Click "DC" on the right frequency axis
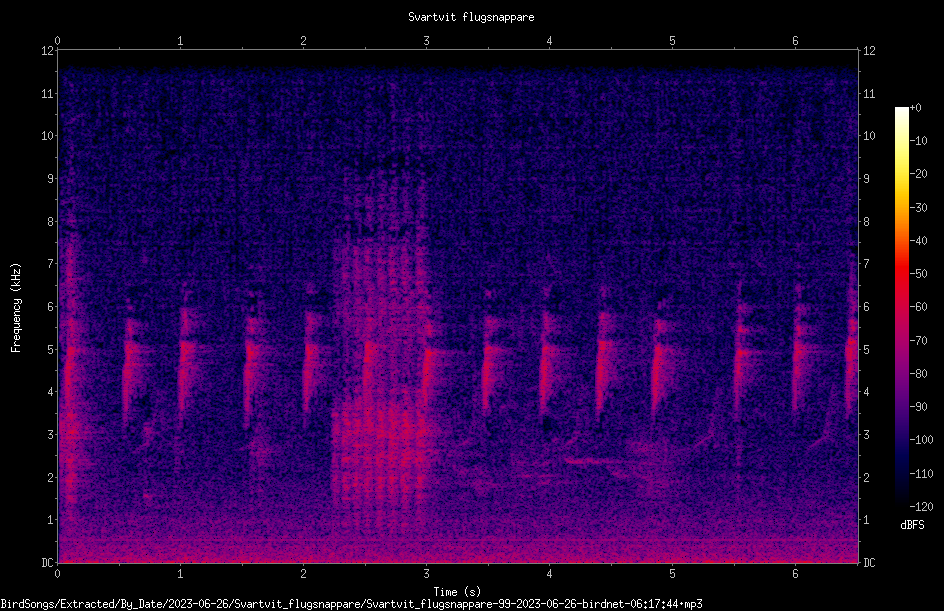 click(869, 563)
